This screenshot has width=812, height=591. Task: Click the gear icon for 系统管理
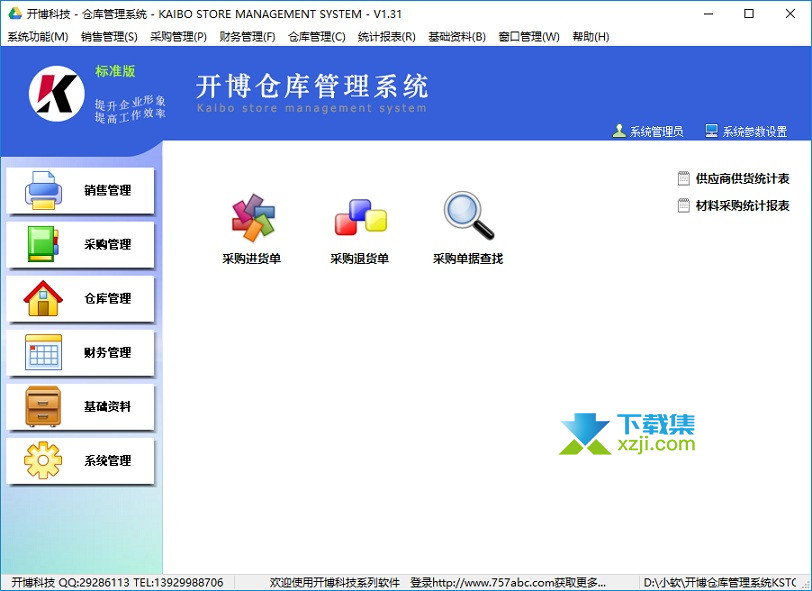(x=43, y=460)
